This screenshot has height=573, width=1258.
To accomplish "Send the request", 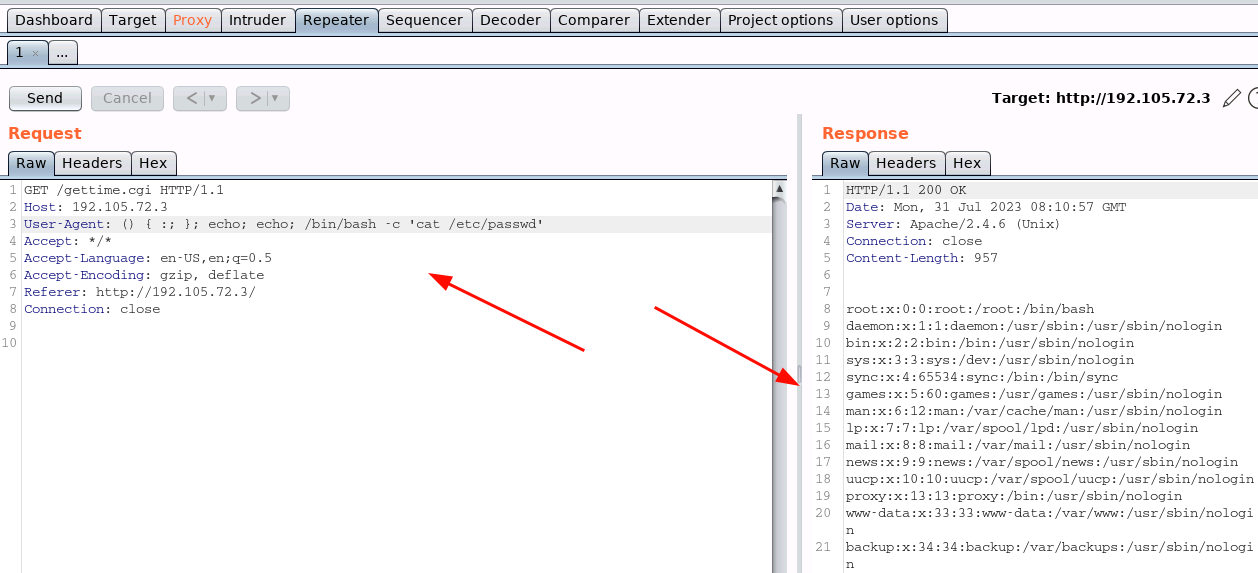I will [x=45, y=98].
